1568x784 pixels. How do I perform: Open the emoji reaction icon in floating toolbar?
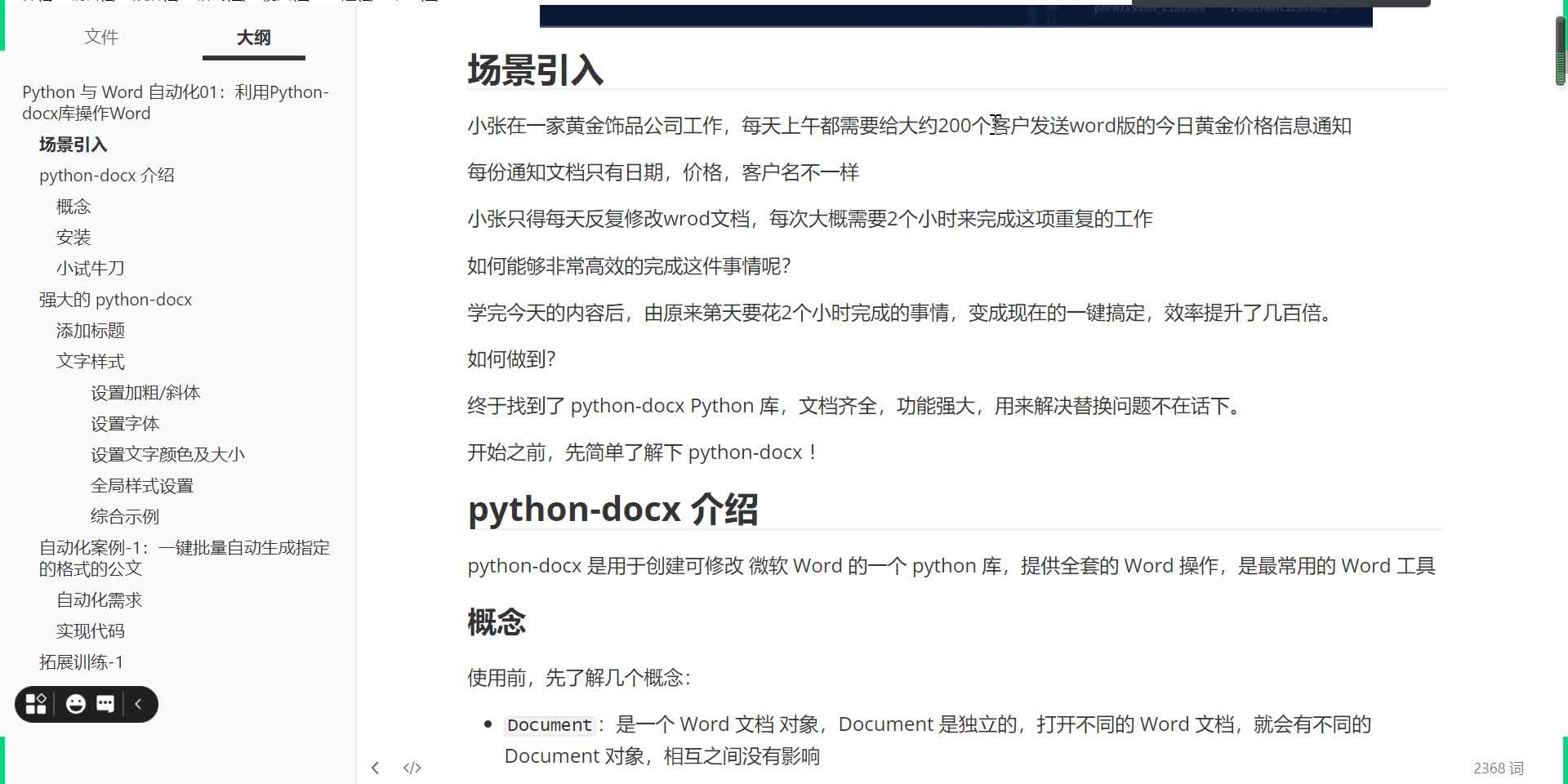click(x=75, y=704)
